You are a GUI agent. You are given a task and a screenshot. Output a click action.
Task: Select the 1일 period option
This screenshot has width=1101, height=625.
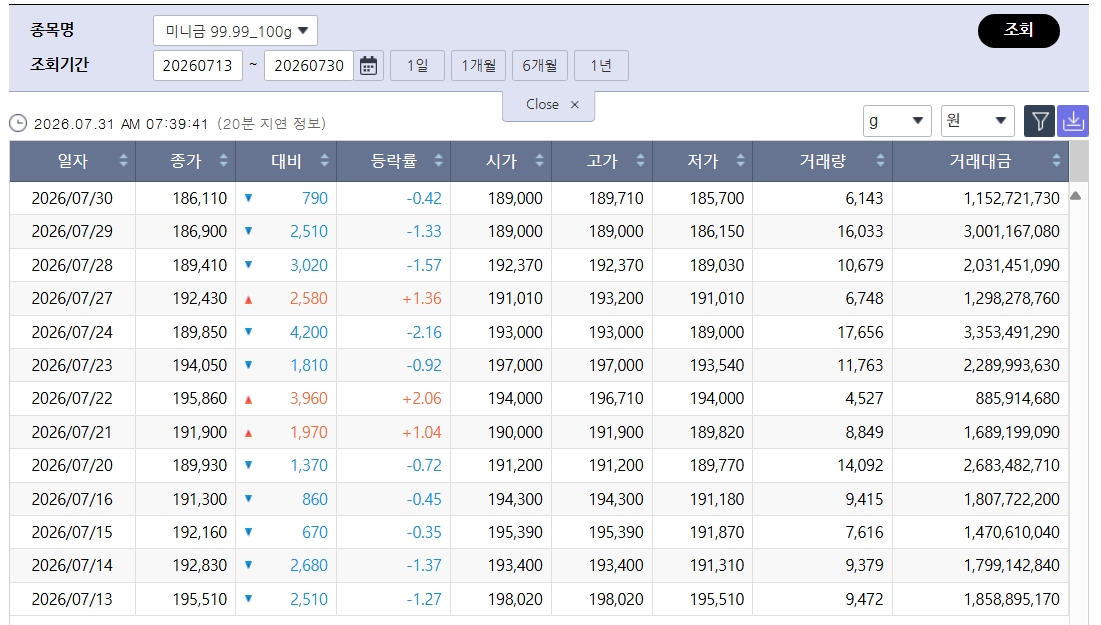click(x=417, y=66)
